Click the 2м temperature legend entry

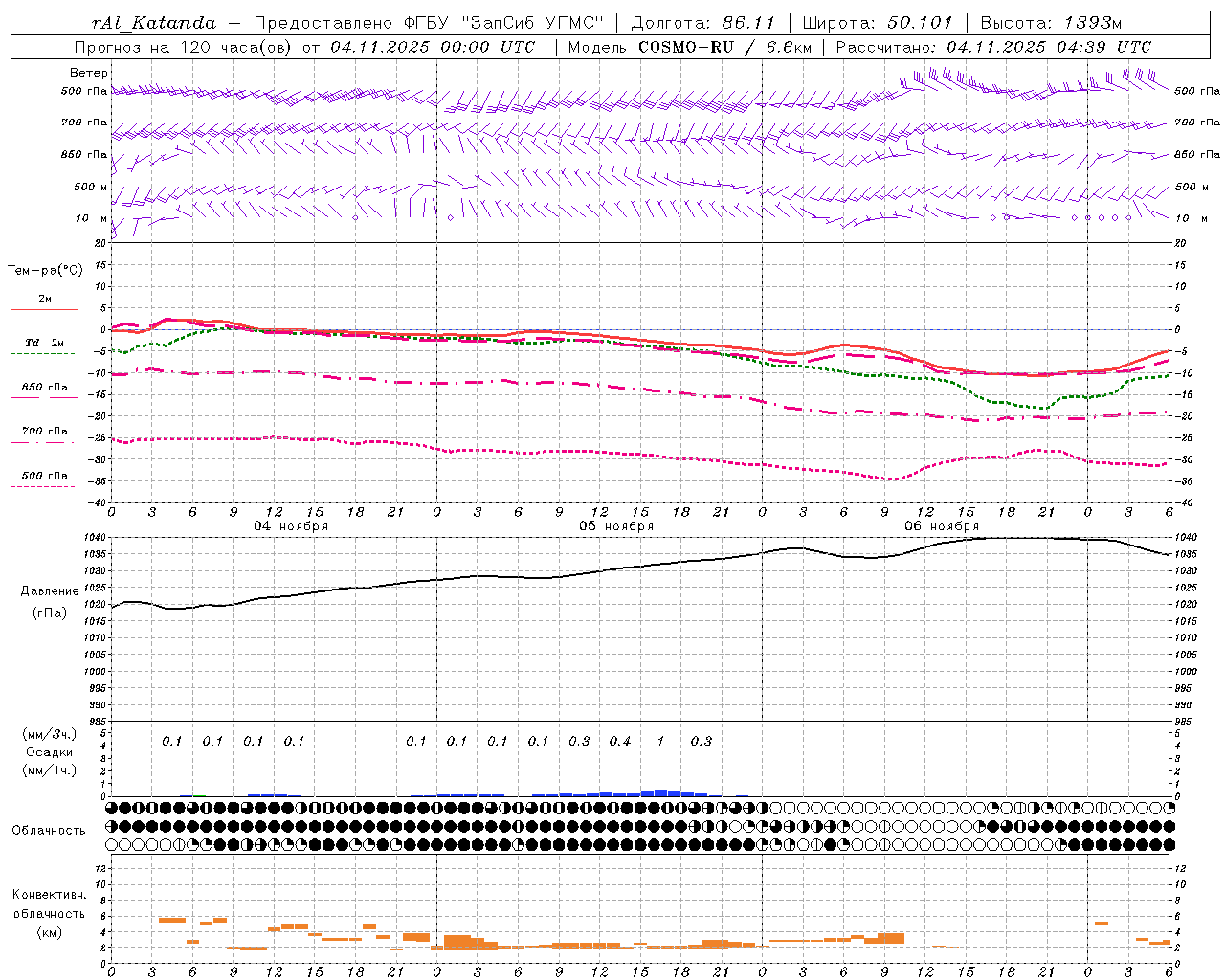coord(45,300)
